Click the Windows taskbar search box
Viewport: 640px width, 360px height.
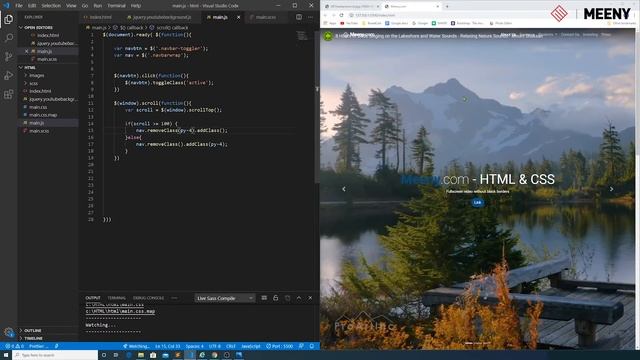[x=55, y=355]
